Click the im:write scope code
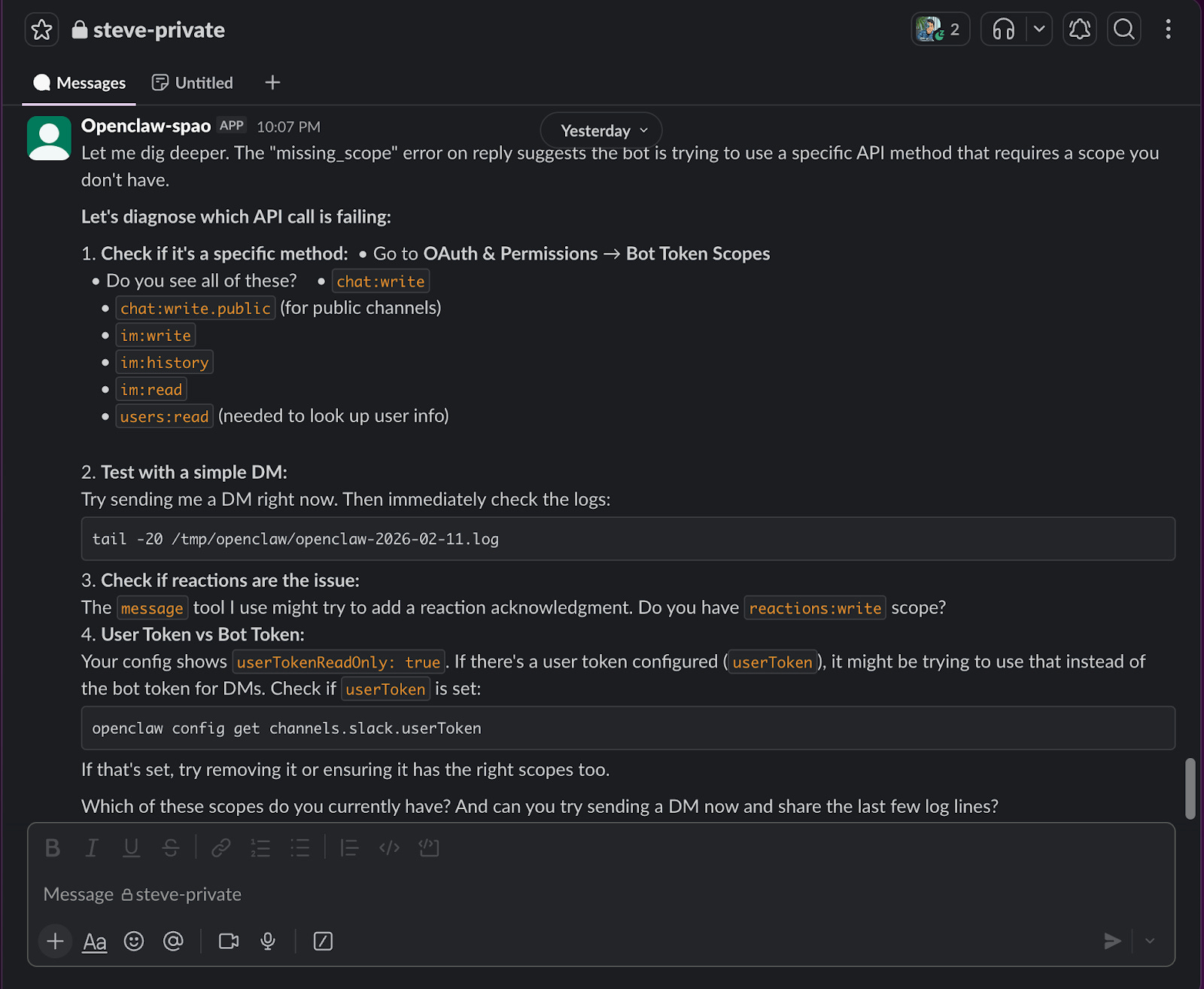 pos(156,335)
